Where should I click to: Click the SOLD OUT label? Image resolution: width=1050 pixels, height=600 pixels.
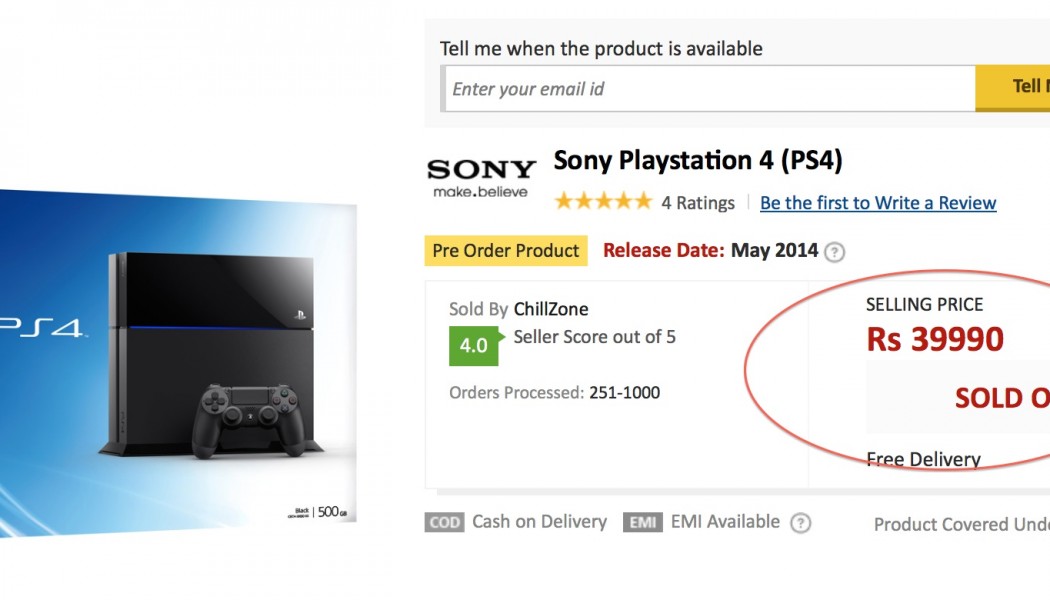point(1002,398)
